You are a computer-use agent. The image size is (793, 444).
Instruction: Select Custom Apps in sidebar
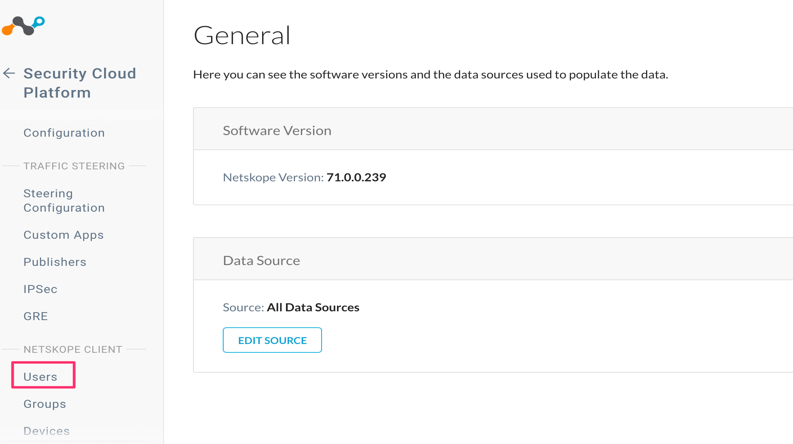point(63,235)
